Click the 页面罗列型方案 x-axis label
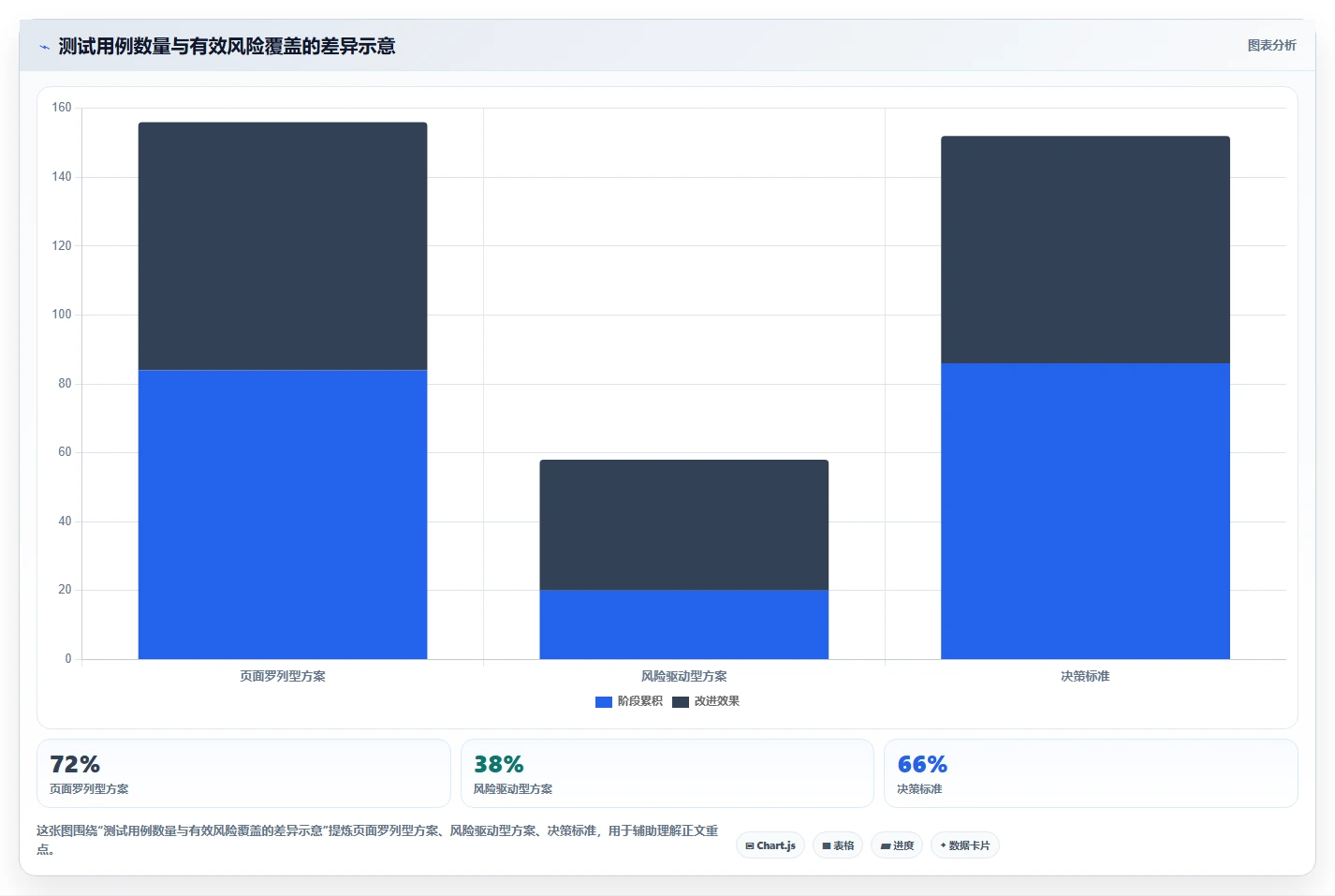This screenshot has height=896, width=1335. (283, 676)
